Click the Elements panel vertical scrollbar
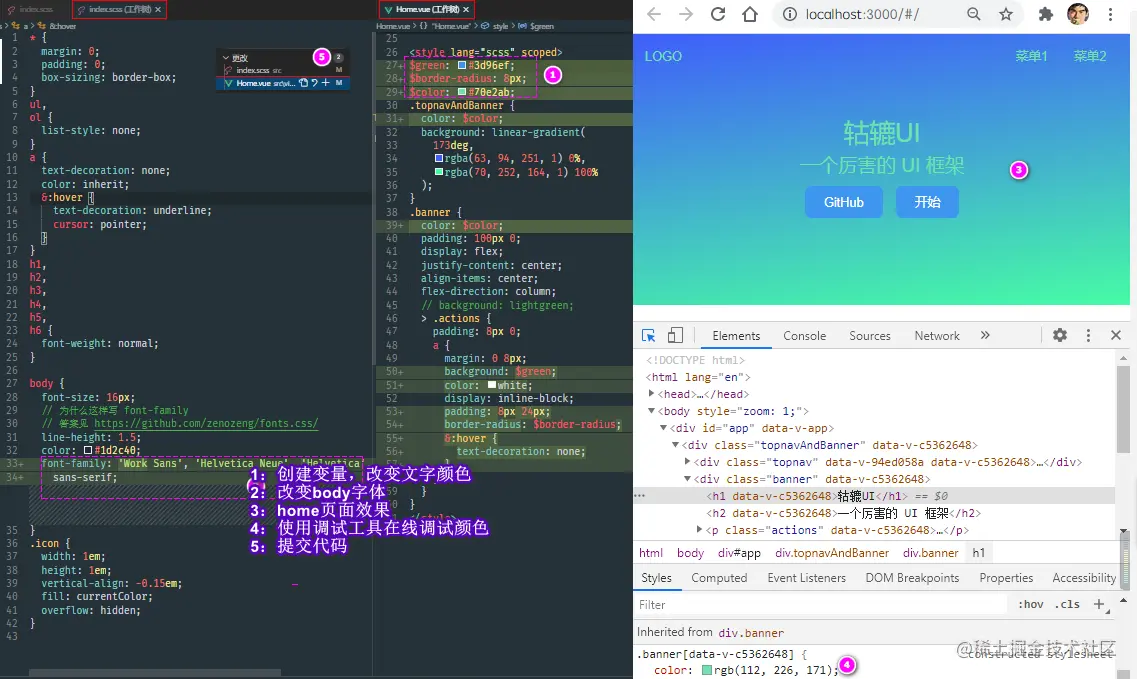The height and width of the screenshot is (679, 1137). [1123, 408]
